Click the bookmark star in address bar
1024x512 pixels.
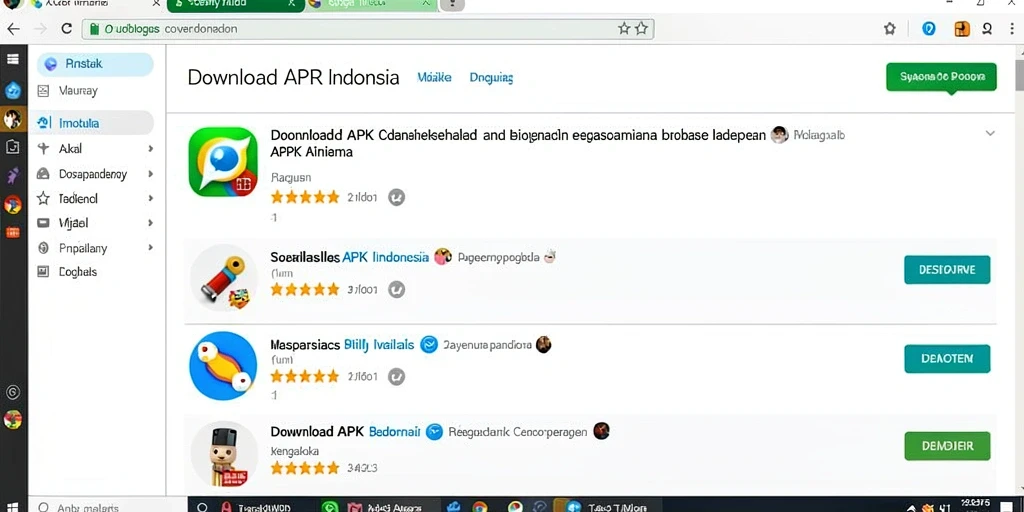point(641,28)
